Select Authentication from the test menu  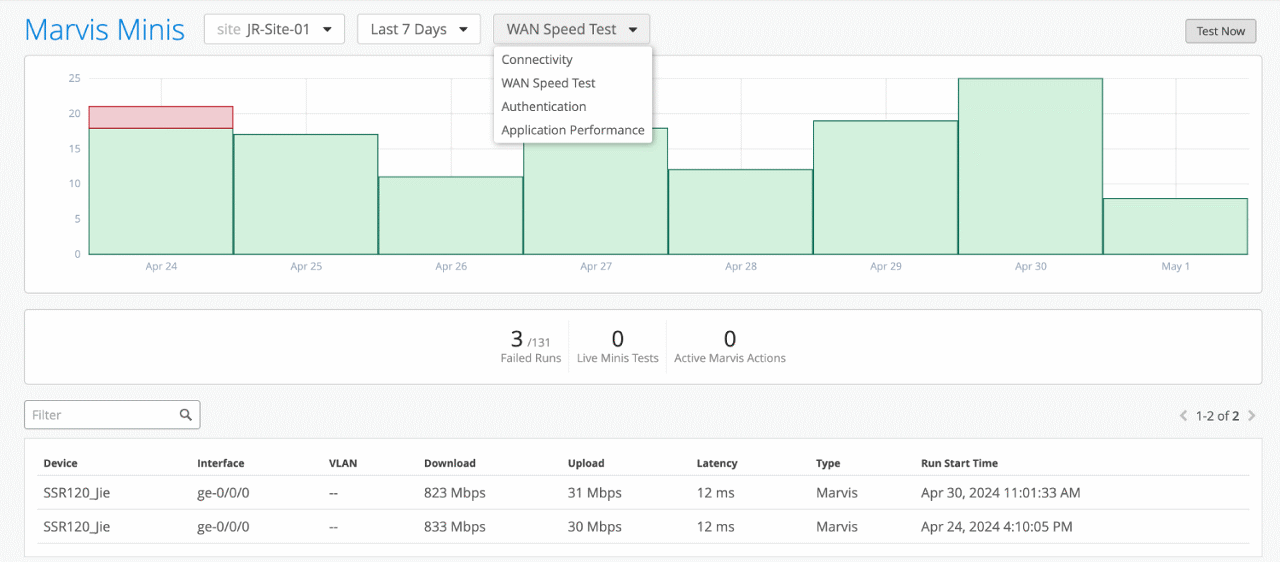[x=544, y=106]
